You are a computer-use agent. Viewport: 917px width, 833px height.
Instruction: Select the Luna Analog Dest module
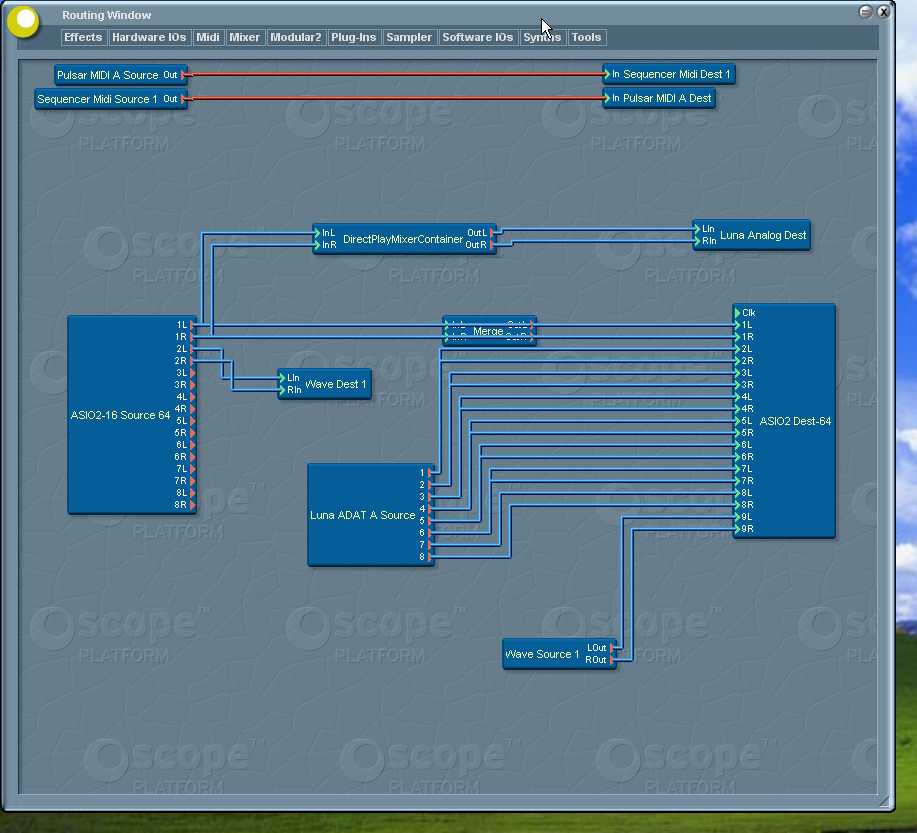(x=751, y=235)
